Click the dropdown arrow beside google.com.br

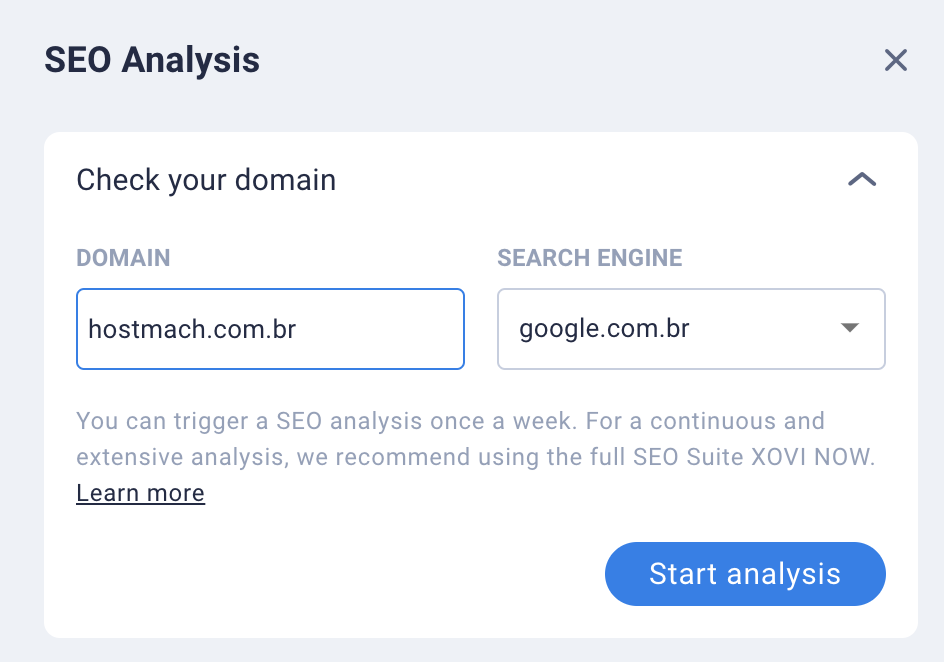pyautogui.click(x=849, y=327)
